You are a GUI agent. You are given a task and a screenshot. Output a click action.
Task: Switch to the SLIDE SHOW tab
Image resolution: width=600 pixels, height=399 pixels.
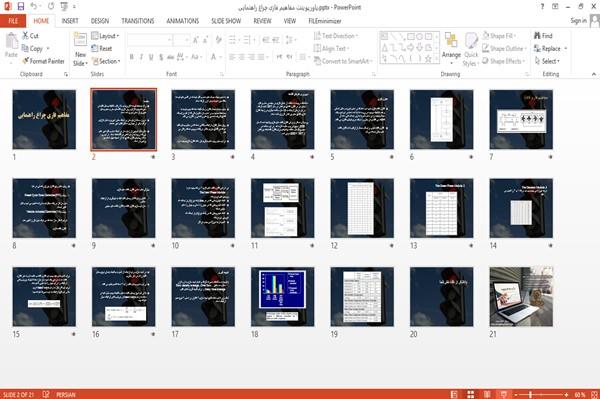[x=226, y=21]
